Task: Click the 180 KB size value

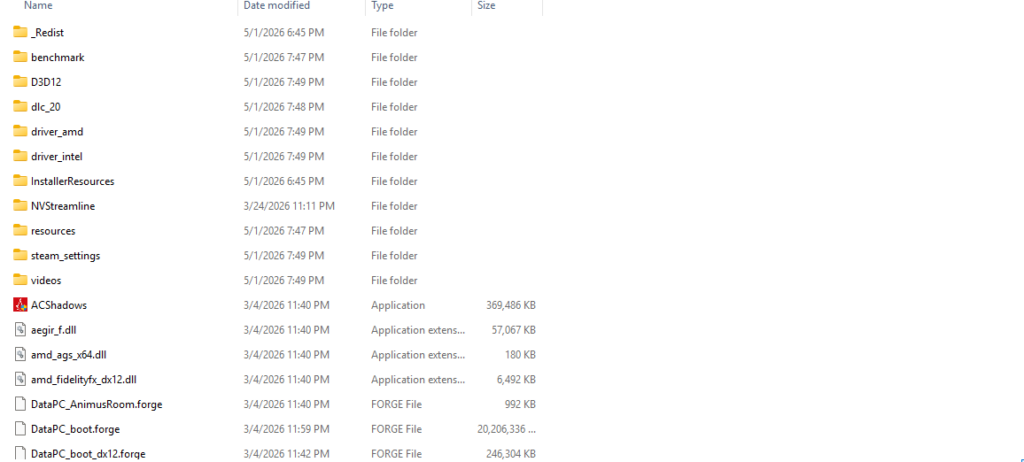Action: (521, 355)
